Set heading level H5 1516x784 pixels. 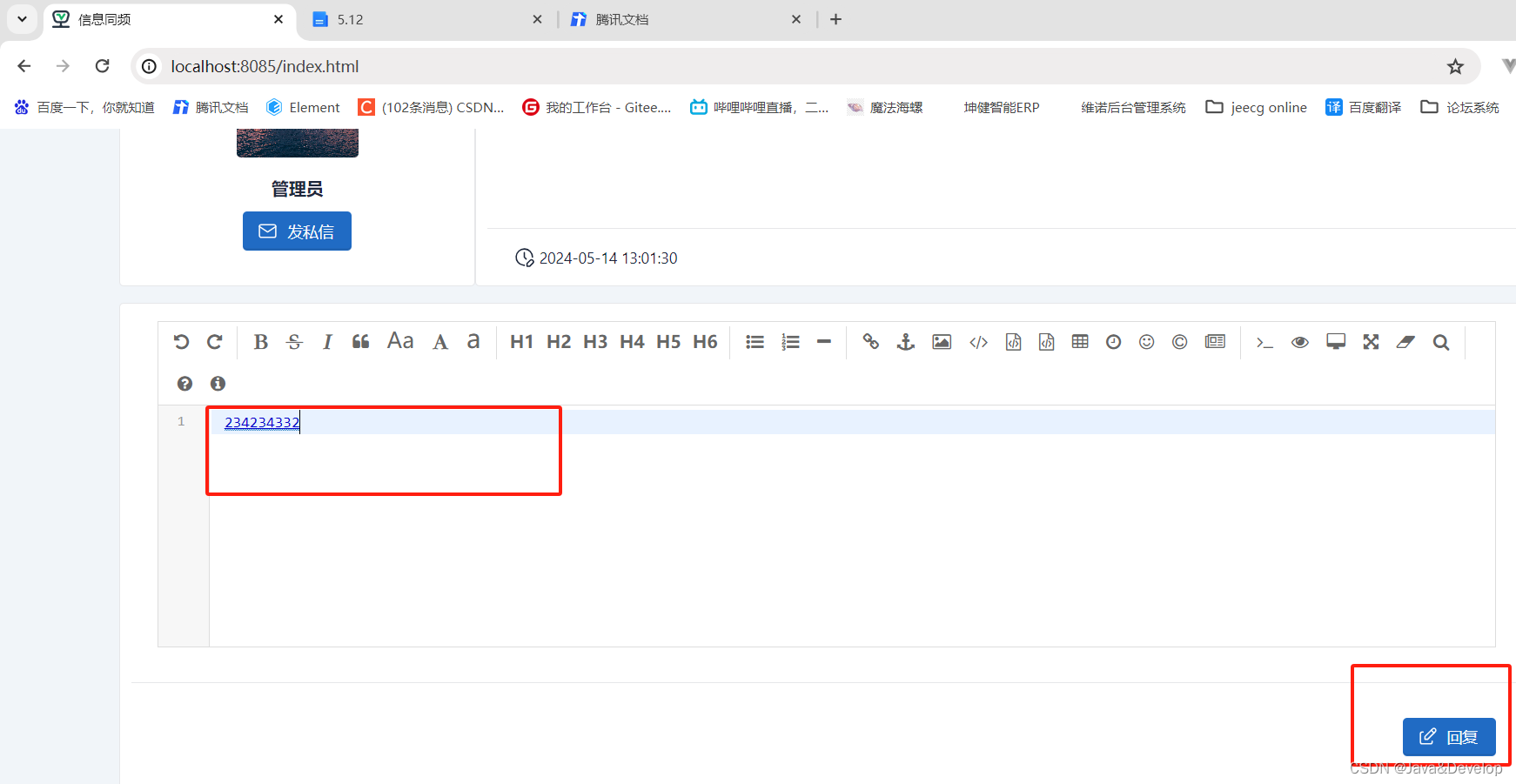coord(668,342)
